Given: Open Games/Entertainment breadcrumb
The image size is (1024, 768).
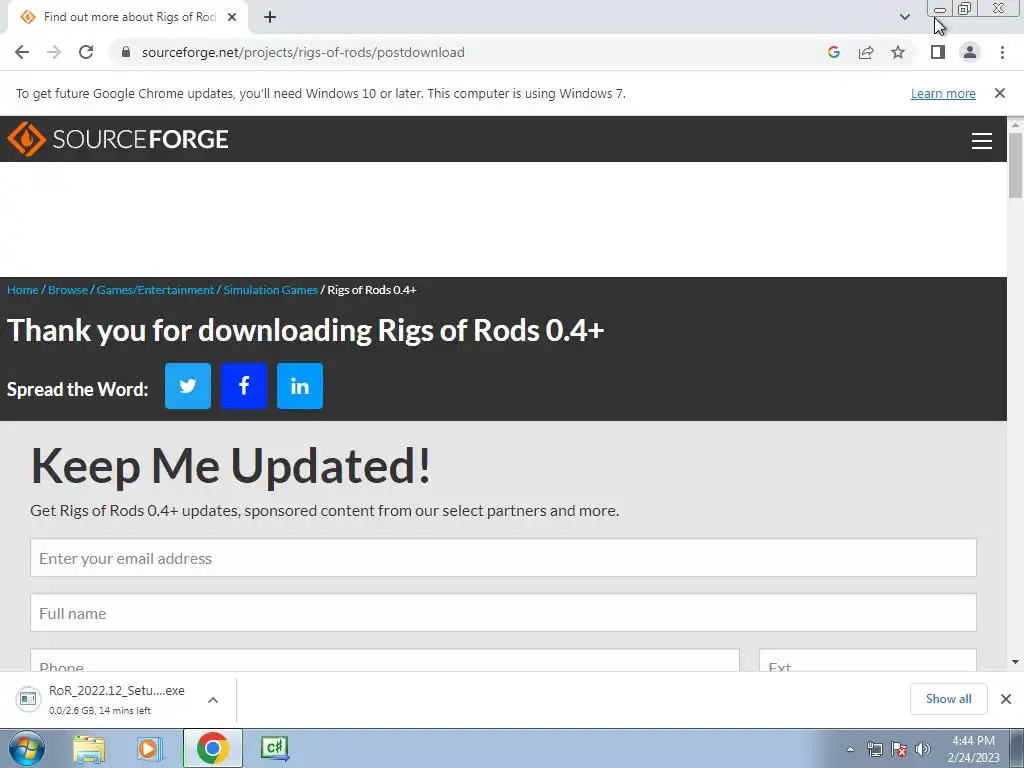Looking at the screenshot, I should [x=155, y=290].
